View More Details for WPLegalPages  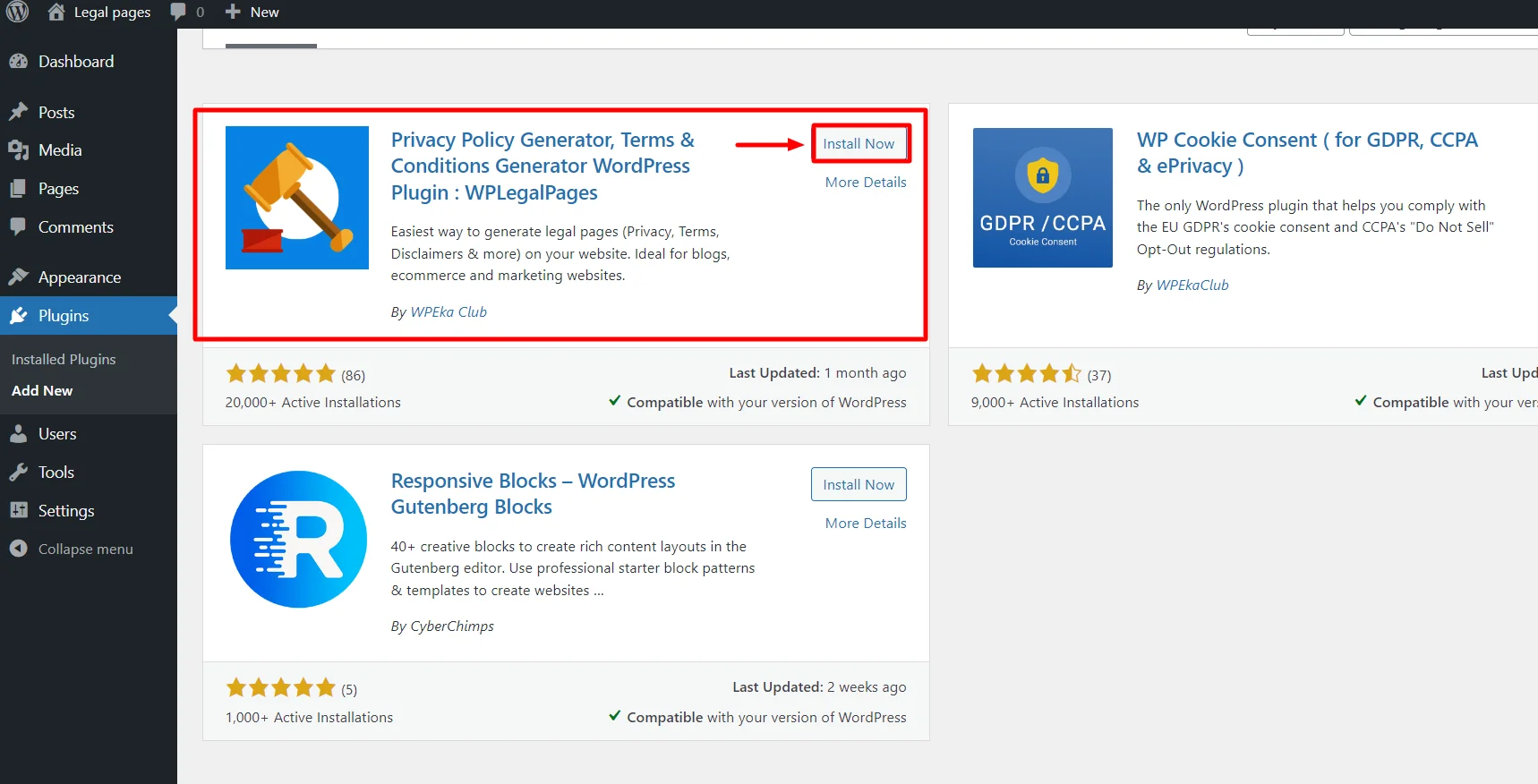(x=866, y=183)
